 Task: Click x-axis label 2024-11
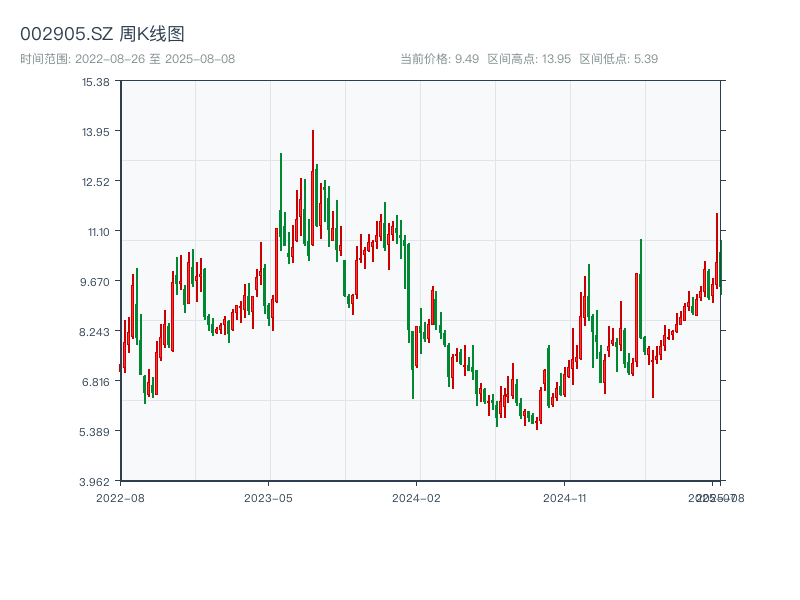(x=564, y=498)
